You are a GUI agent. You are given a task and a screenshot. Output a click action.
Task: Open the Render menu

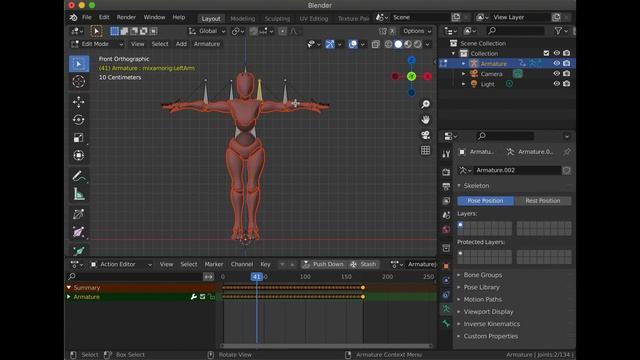click(126, 18)
